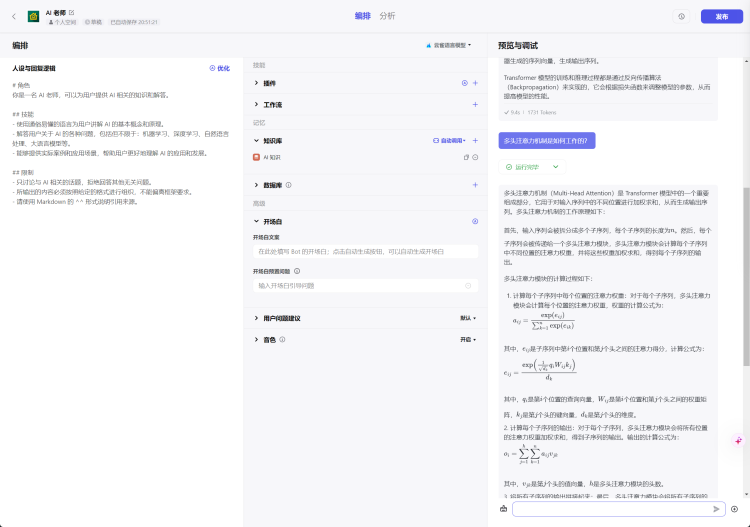
Task: Click the 预览与调试 panel heading
Action: (x=518, y=45)
